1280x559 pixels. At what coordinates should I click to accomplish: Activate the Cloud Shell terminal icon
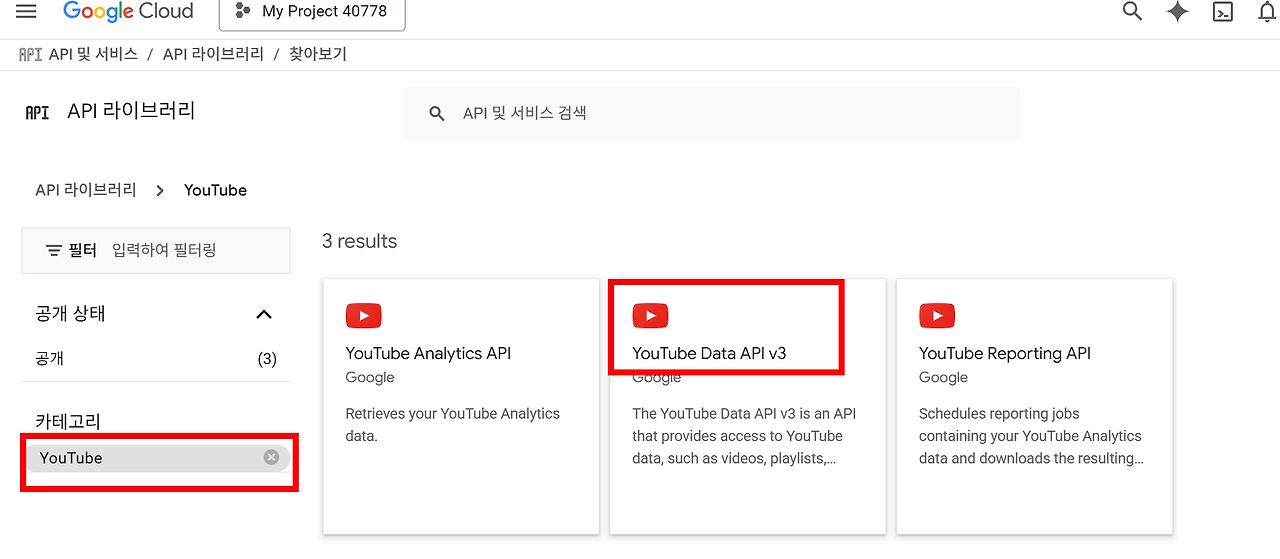click(x=1223, y=11)
